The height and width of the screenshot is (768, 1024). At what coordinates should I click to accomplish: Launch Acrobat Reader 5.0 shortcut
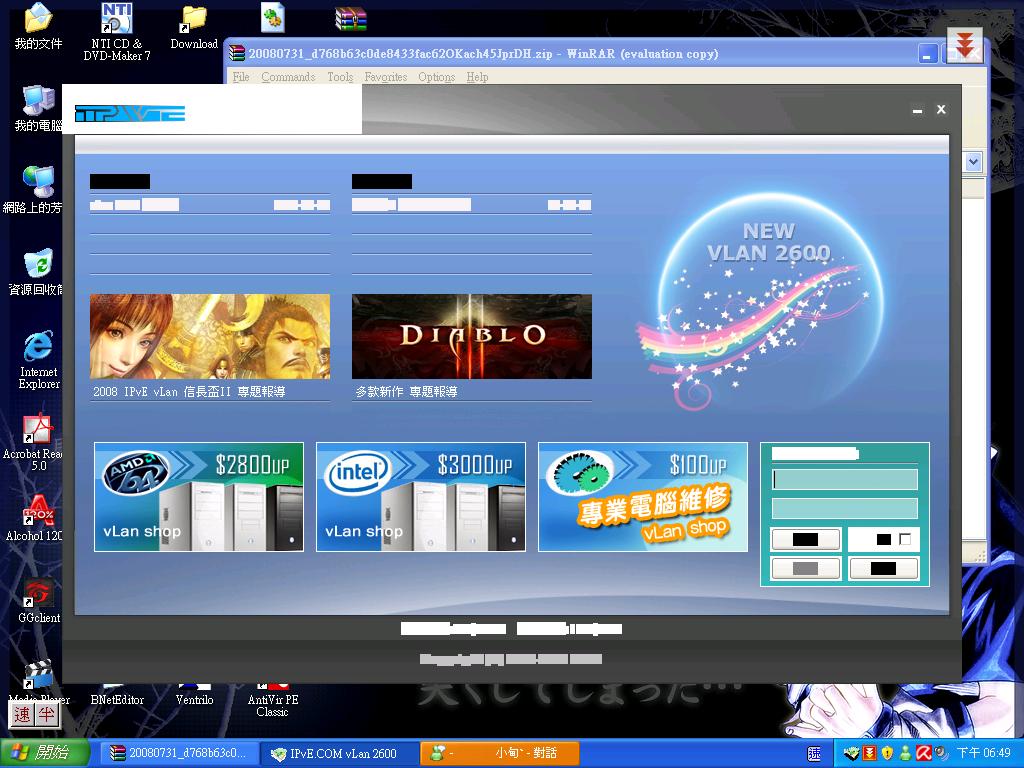pos(34,441)
